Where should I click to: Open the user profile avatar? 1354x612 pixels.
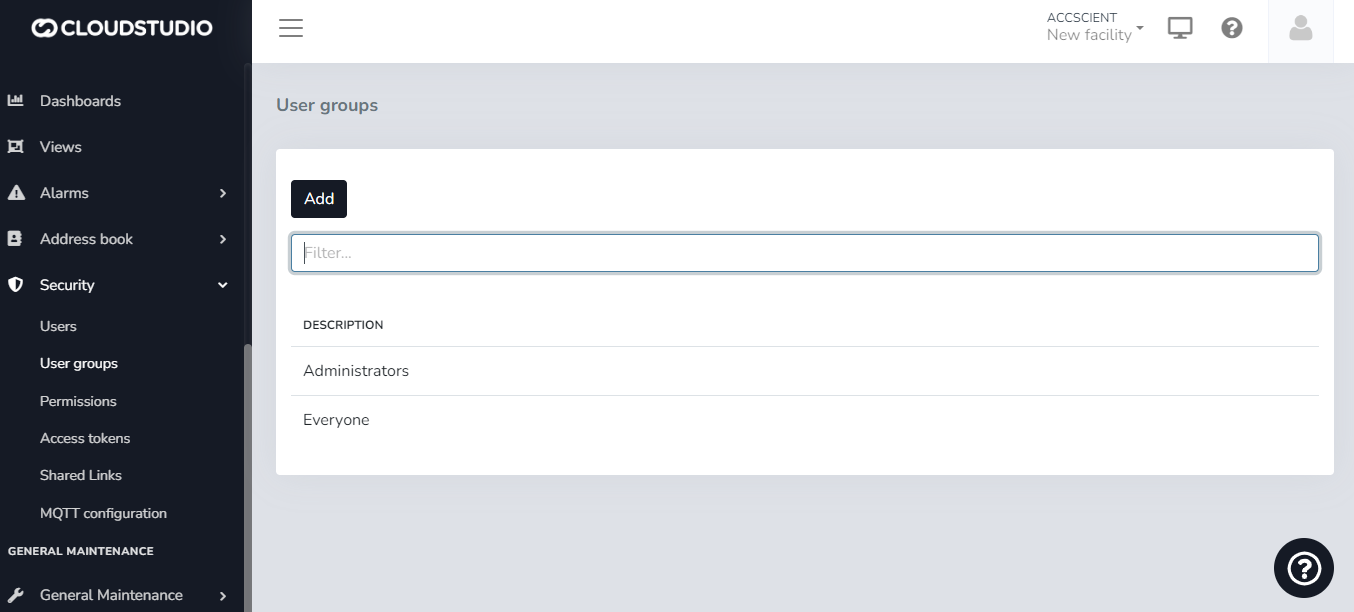(1300, 28)
